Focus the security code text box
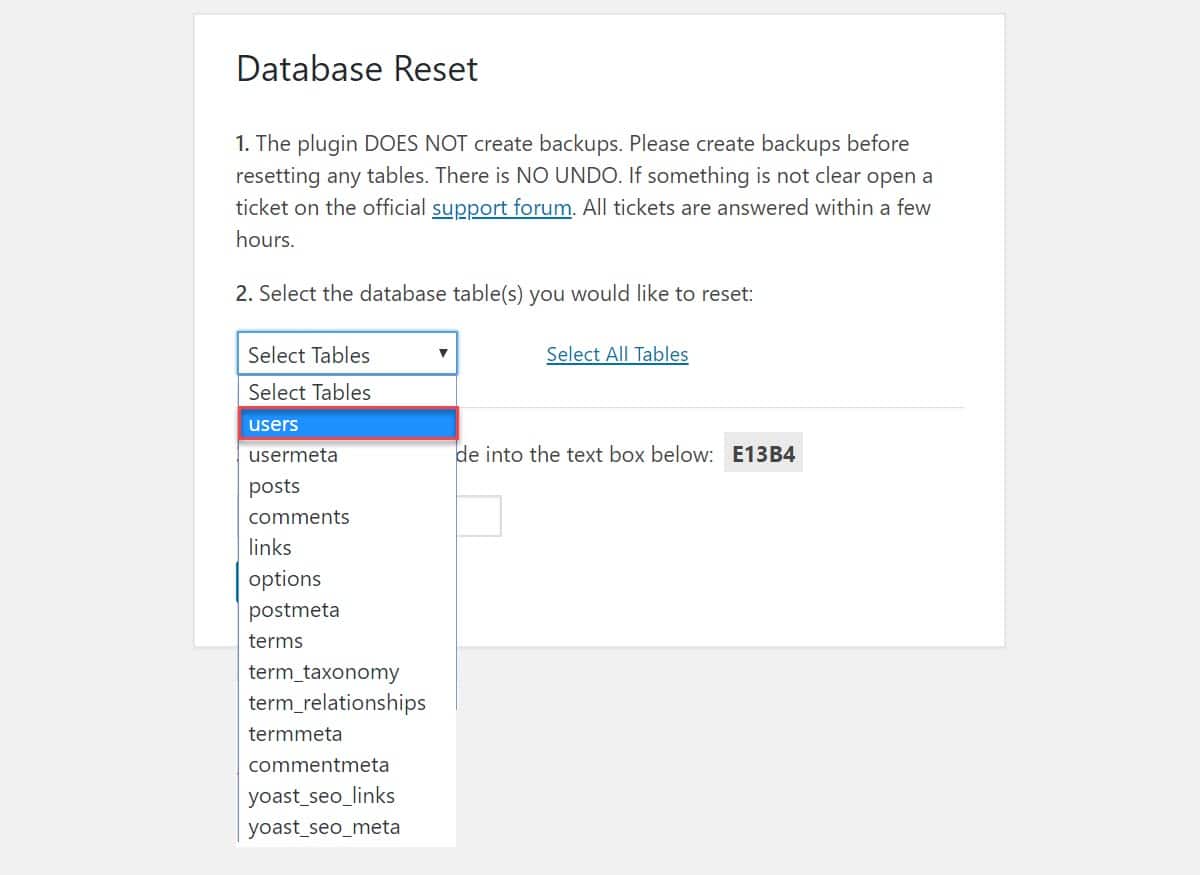The width and height of the screenshot is (1200, 875). coord(478,516)
